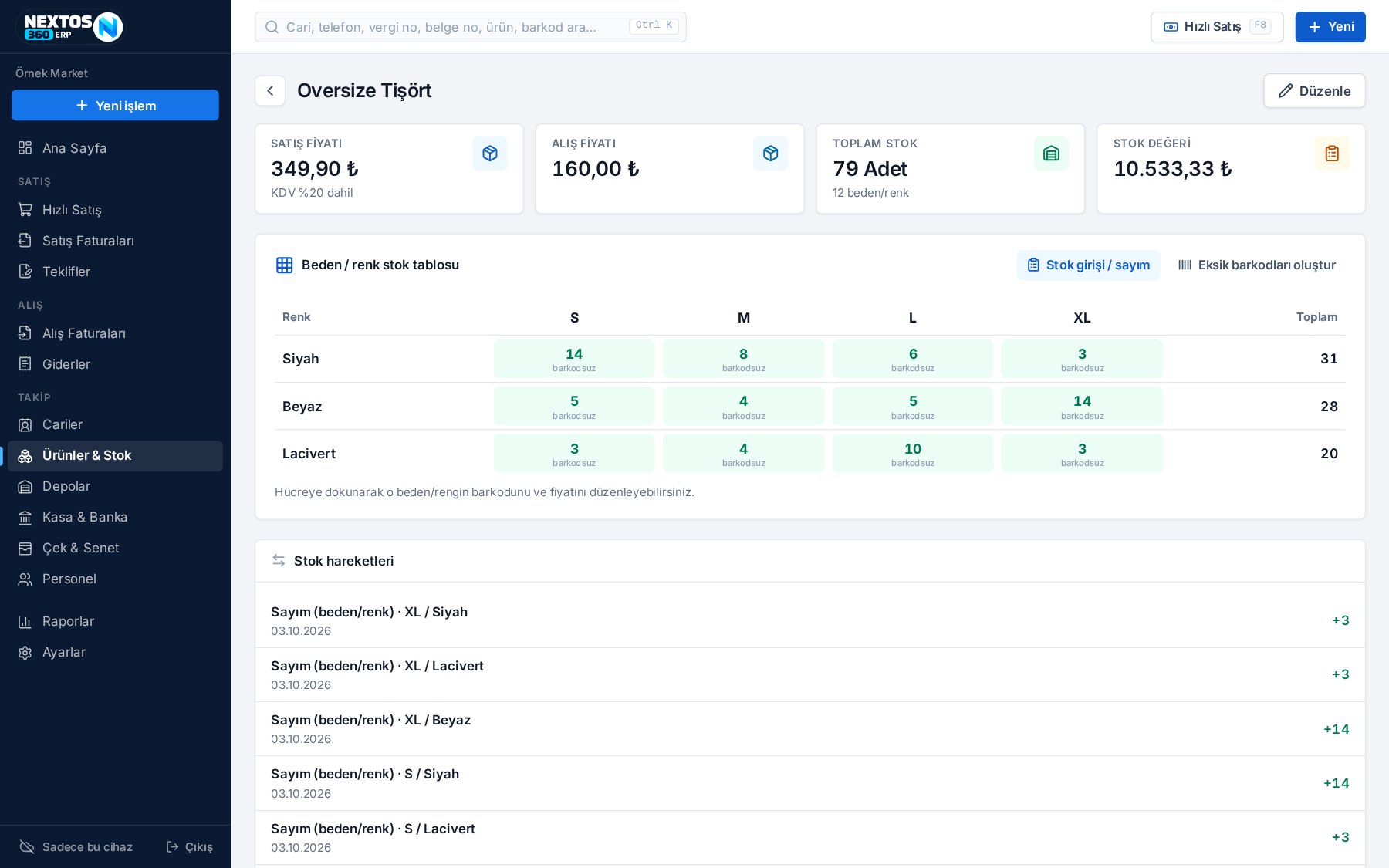Open Ana Sayfa from the sidebar

click(116, 148)
